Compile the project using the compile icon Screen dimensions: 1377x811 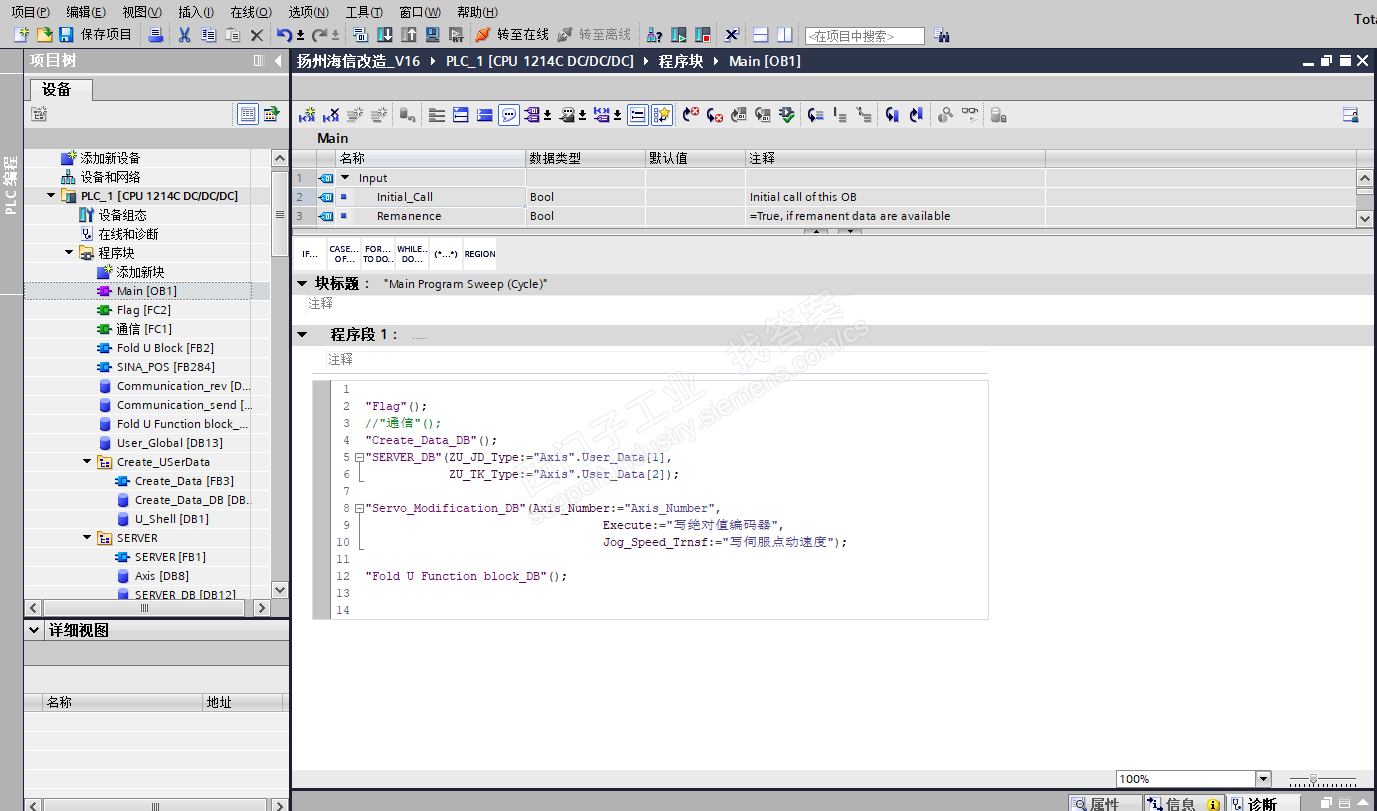(361, 35)
